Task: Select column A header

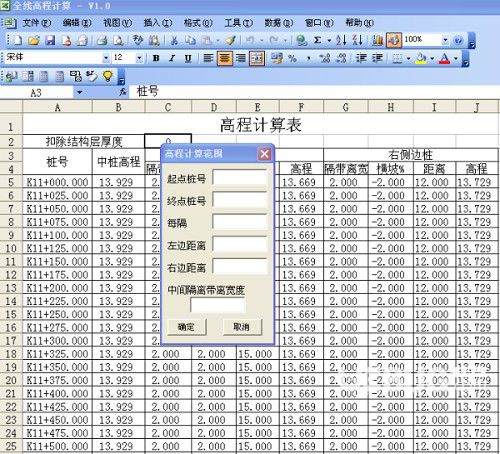Action: (x=57, y=107)
